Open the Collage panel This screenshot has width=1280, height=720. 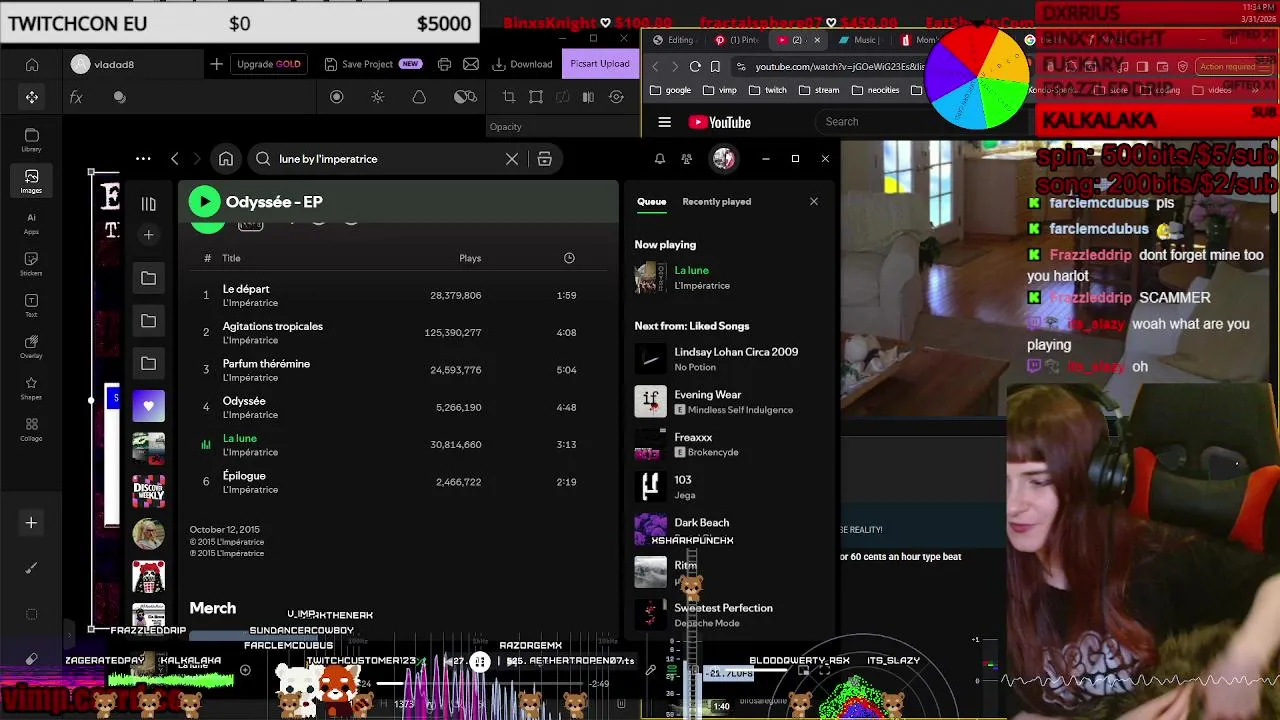[32, 430]
